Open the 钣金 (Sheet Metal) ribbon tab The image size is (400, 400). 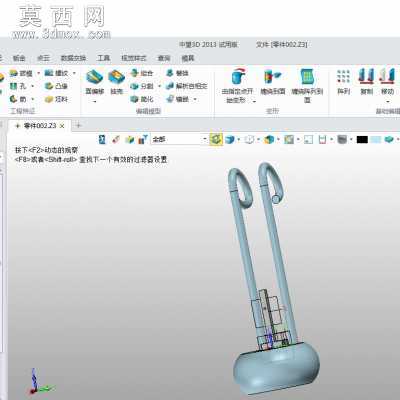click(x=19, y=58)
